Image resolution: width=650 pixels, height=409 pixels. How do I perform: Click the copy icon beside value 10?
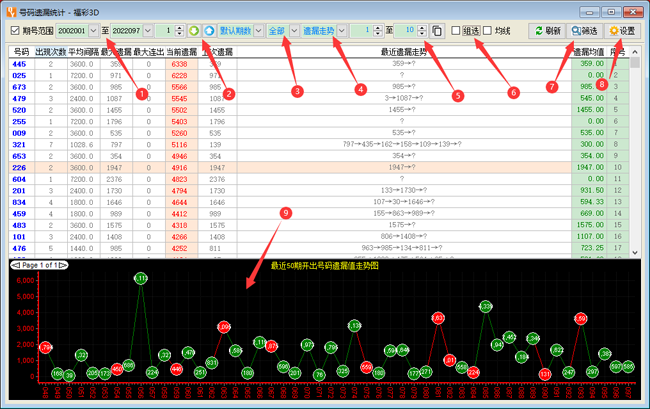(437, 31)
